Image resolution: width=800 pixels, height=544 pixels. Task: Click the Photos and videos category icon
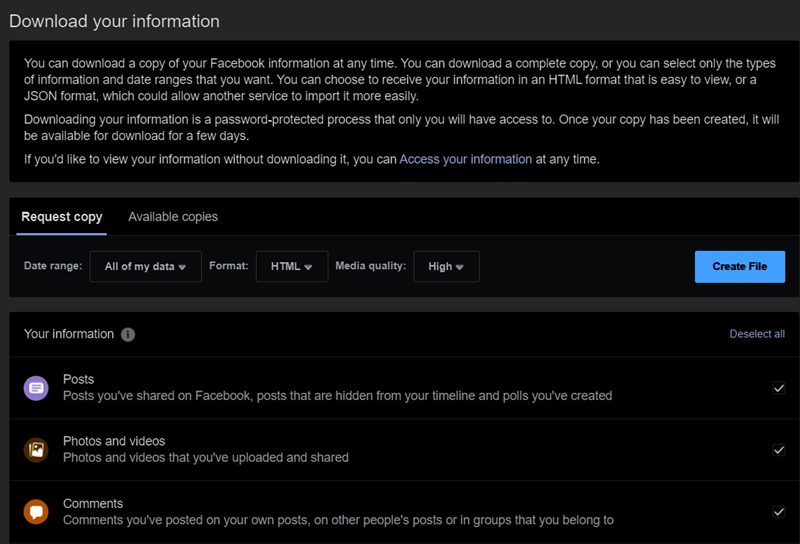pyautogui.click(x=36, y=450)
